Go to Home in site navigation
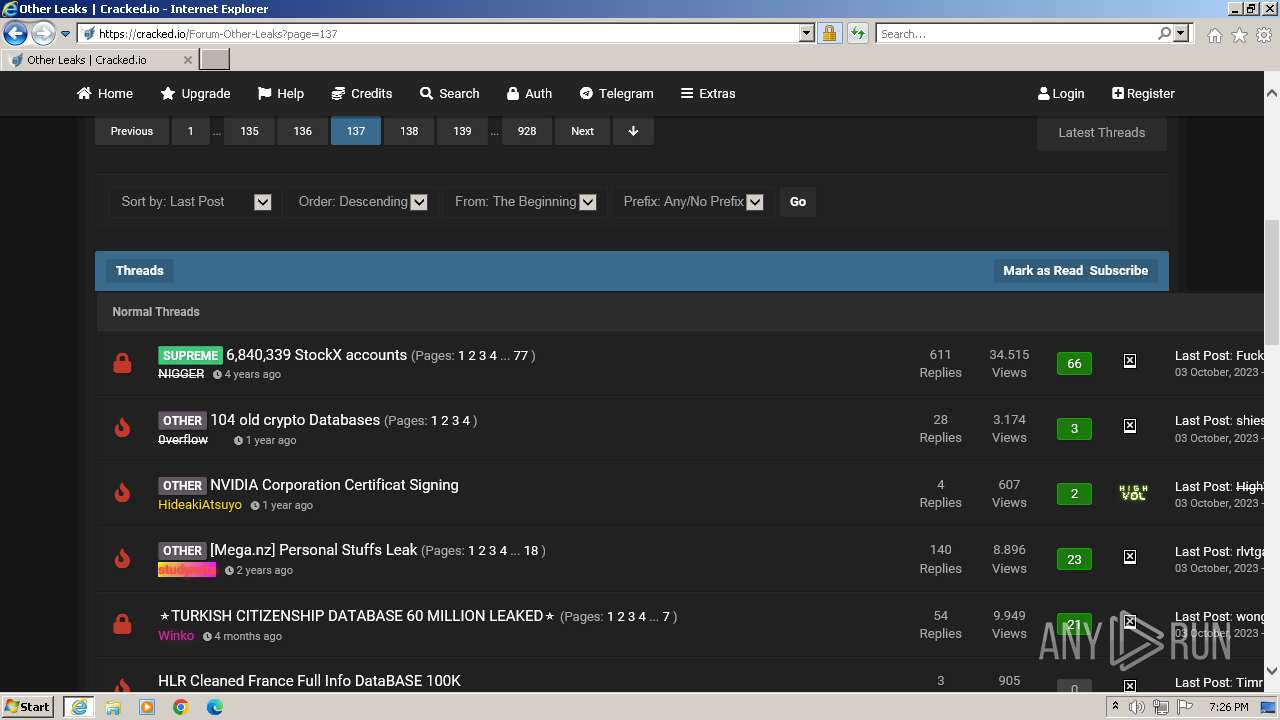This screenshot has height=720, width=1280. [x=105, y=93]
